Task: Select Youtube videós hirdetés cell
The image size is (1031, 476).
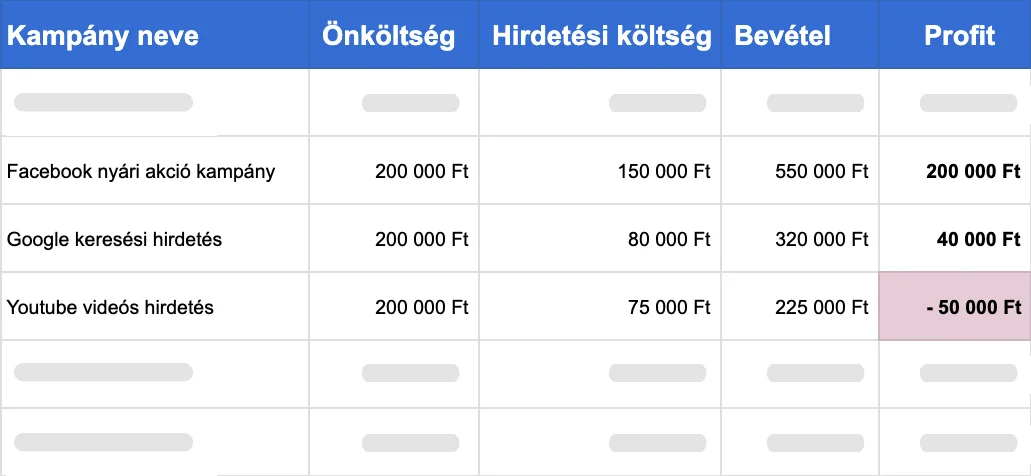Action: (155, 307)
